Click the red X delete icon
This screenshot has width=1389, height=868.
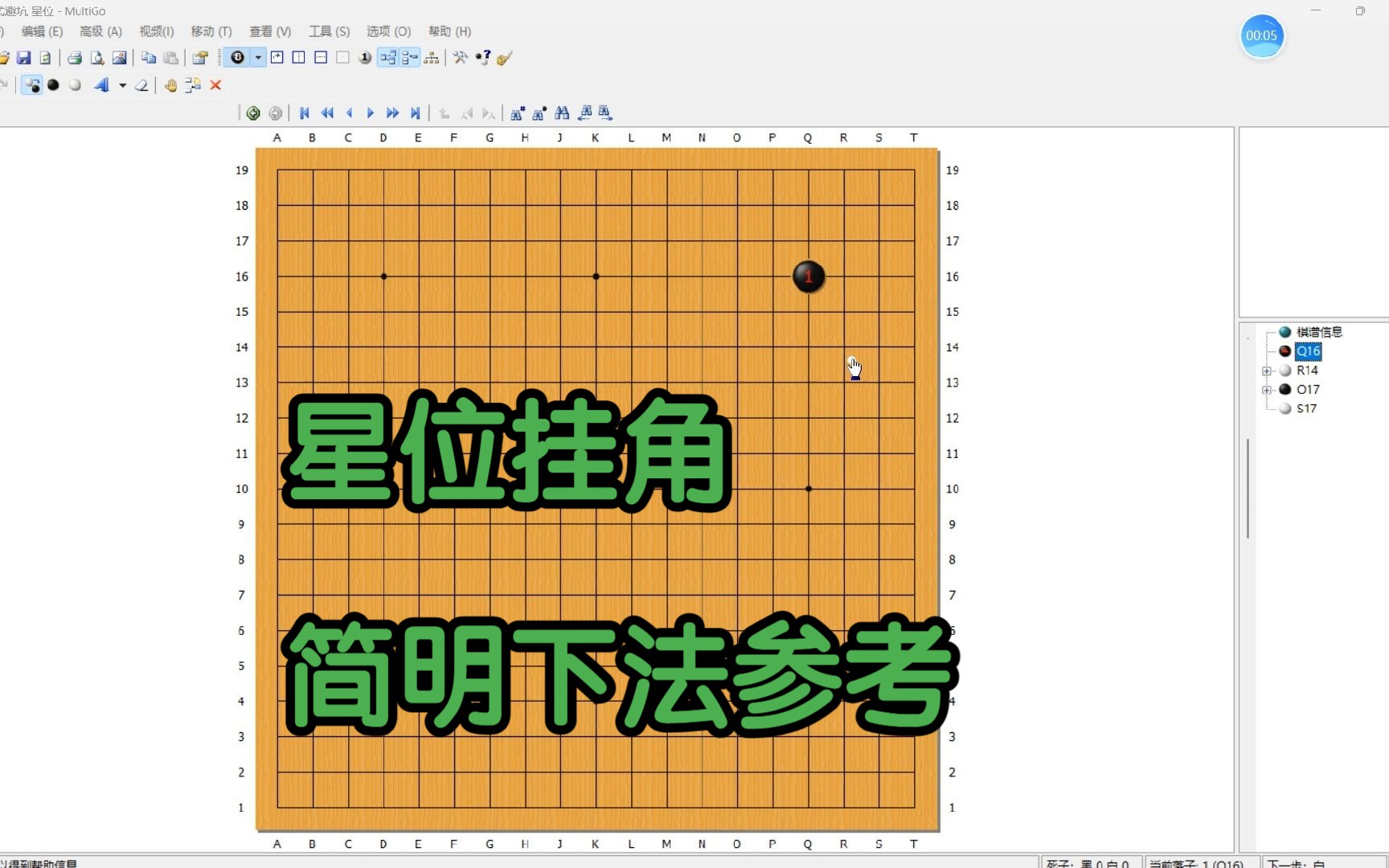[x=215, y=85]
